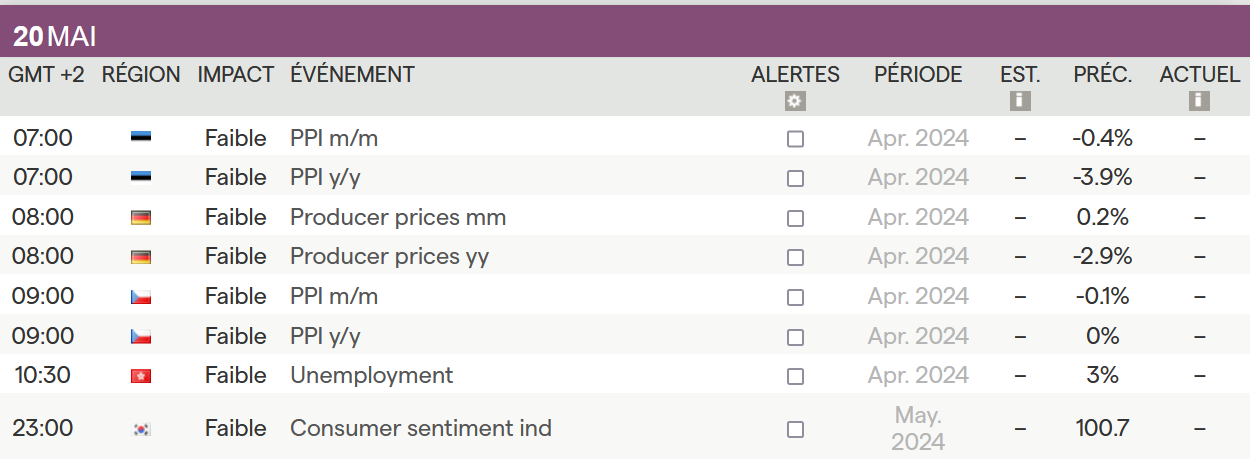
Task: Click the IMPACT column header
Action: pyautogui.click(x=235, y=74)
